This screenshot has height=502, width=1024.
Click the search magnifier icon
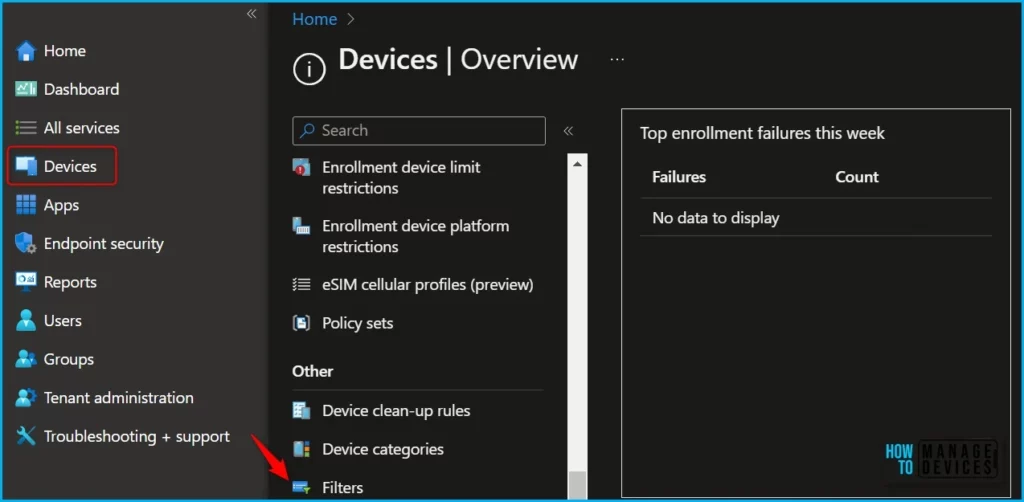(307, 131)
